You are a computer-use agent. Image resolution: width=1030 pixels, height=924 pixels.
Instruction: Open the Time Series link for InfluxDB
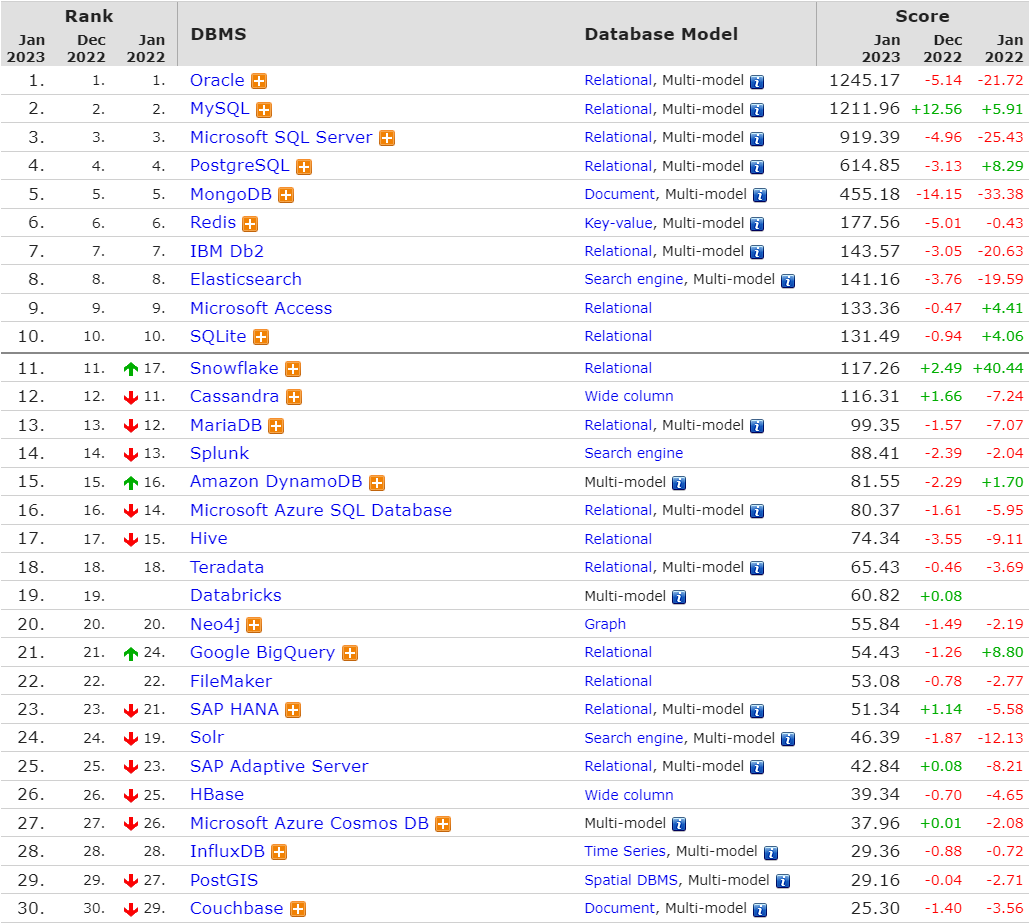click(x=625, y=852)
